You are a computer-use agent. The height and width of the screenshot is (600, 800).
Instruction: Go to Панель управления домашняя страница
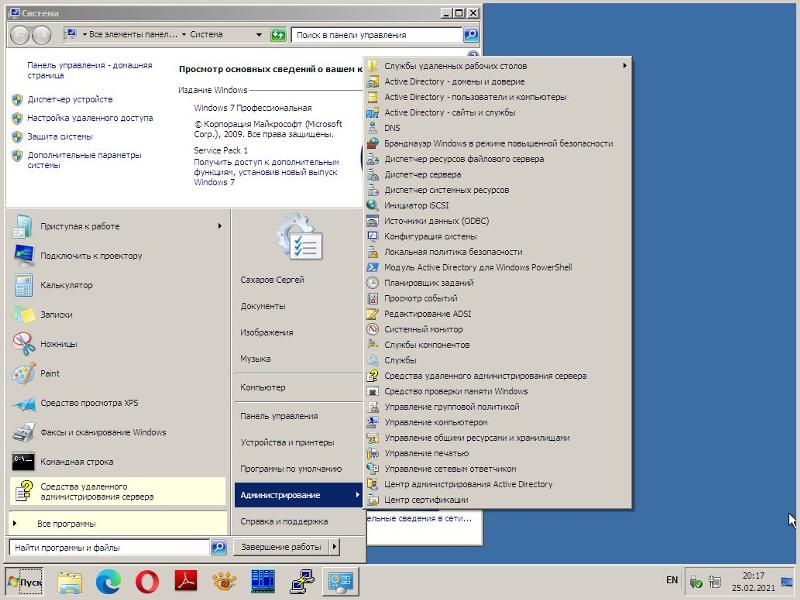point(90,70)
